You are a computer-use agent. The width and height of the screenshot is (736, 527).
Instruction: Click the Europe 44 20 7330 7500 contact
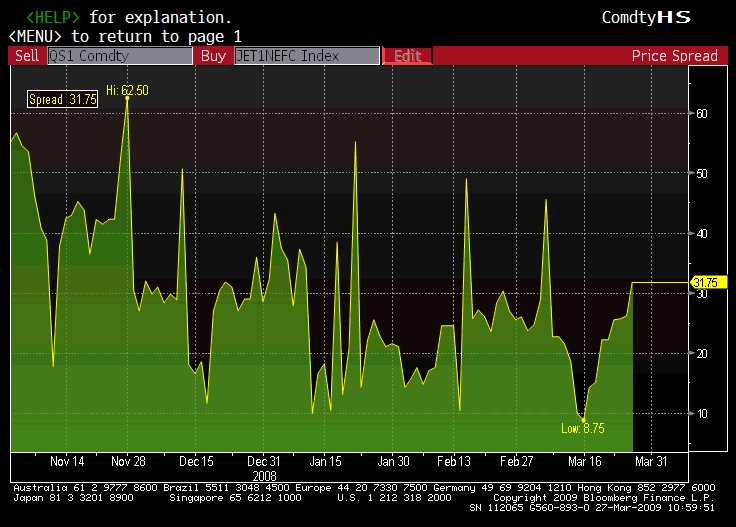click(x=361, y=488)
